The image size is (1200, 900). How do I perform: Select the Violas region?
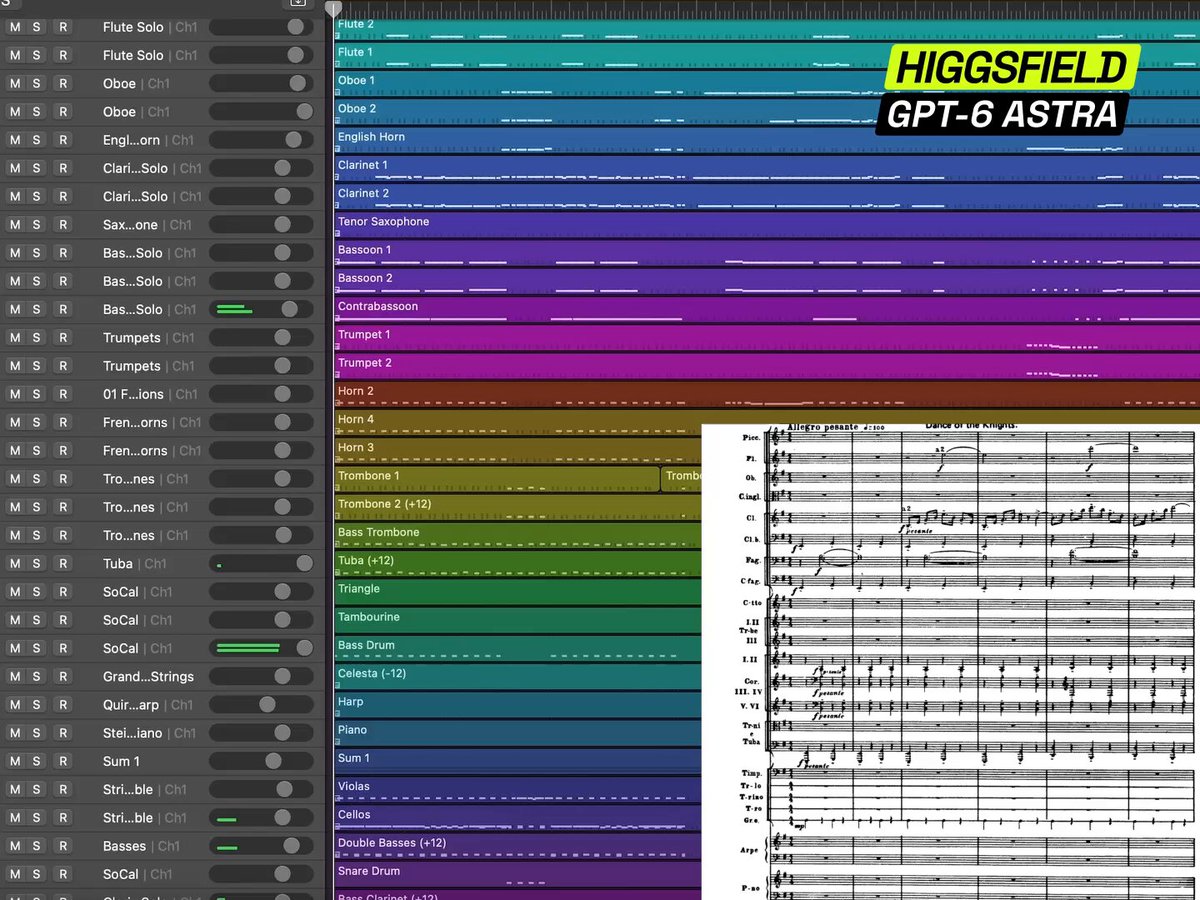[x=518, y=789]
